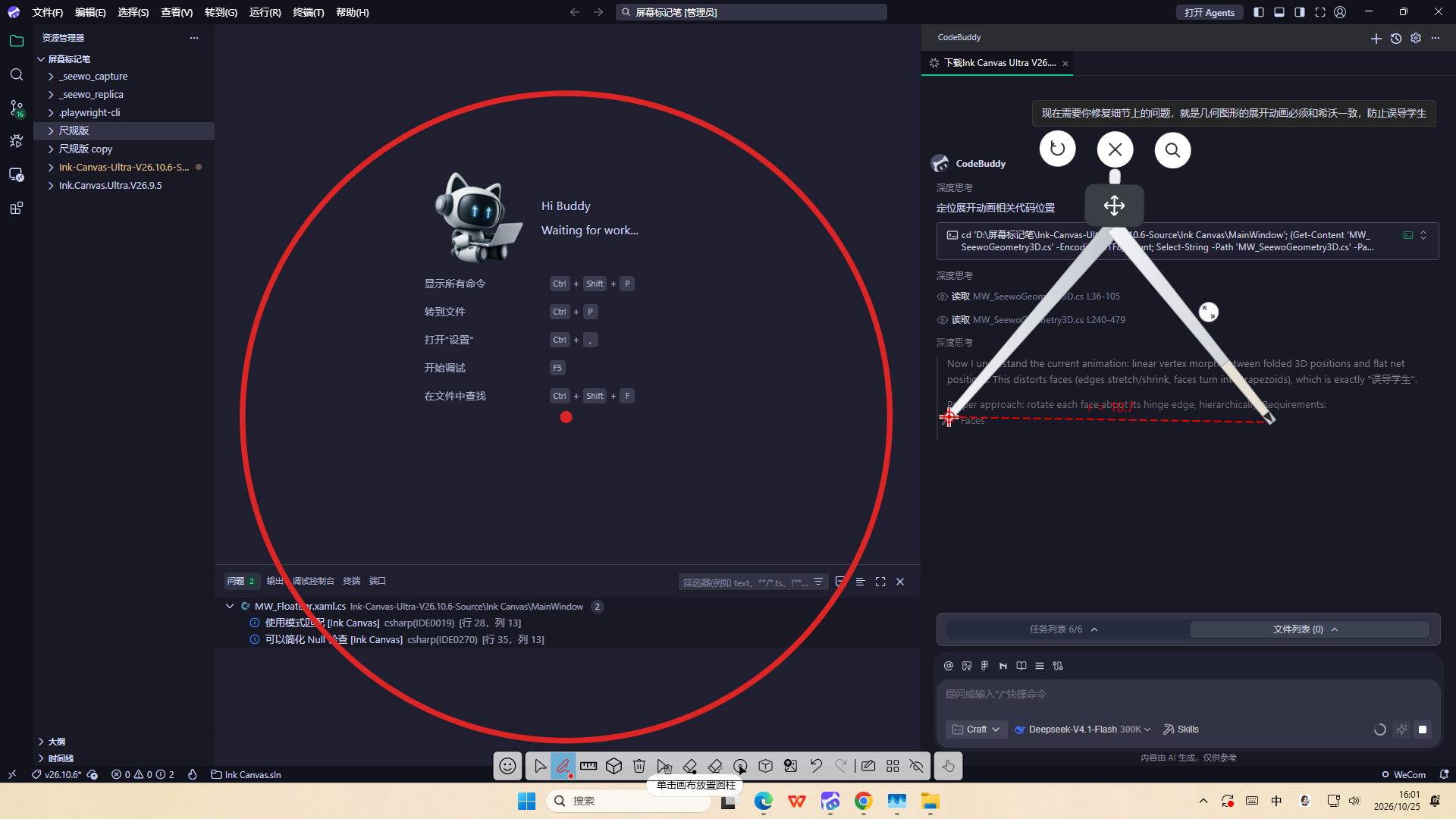Click the rotate button above the compass
This screenshot has height=819, width=1456.
tap(1057, 149)
